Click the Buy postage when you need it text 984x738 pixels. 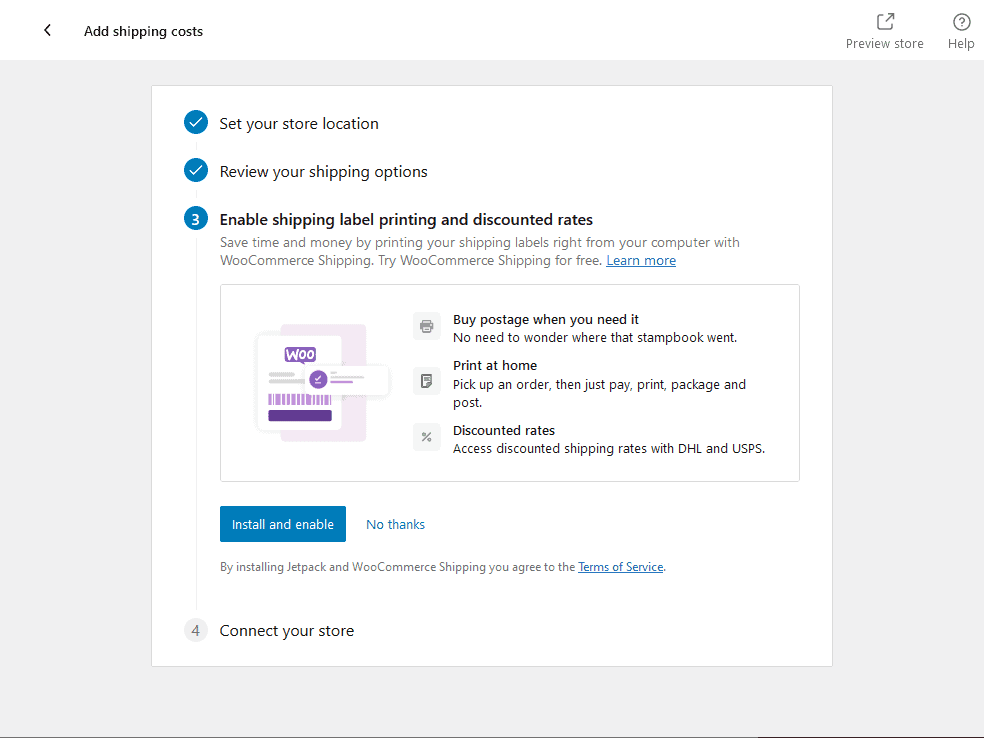point(546,319)
